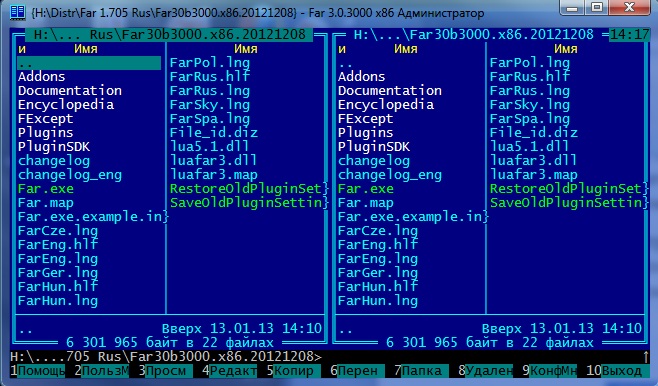Image resolution: width=658 pixels, height=386 pixels.
Task: Select Far.exe in the right panel
Action: (365, 189)
